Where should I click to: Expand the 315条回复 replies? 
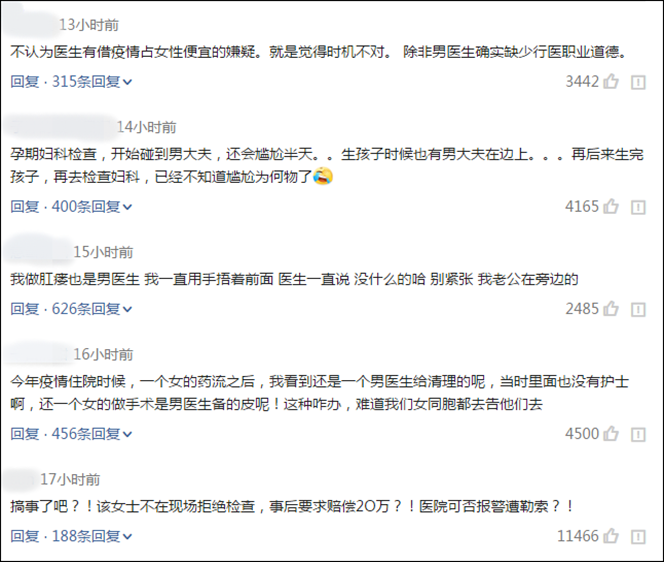click(92, 82)
